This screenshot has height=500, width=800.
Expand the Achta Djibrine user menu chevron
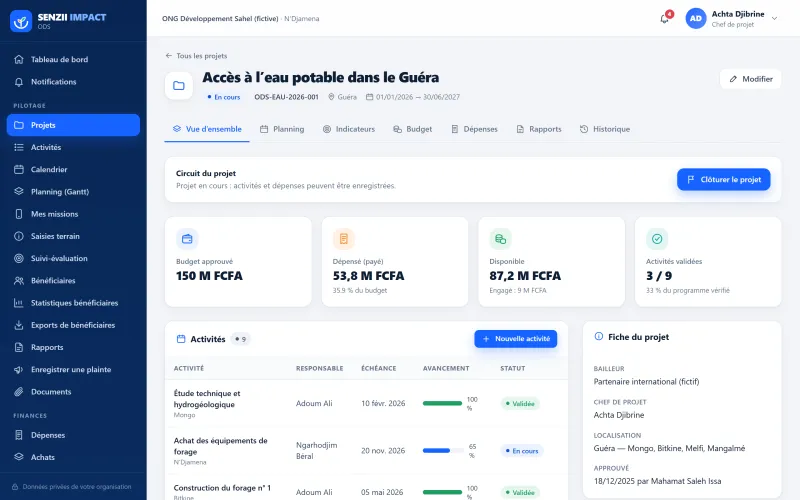point(774,18)
